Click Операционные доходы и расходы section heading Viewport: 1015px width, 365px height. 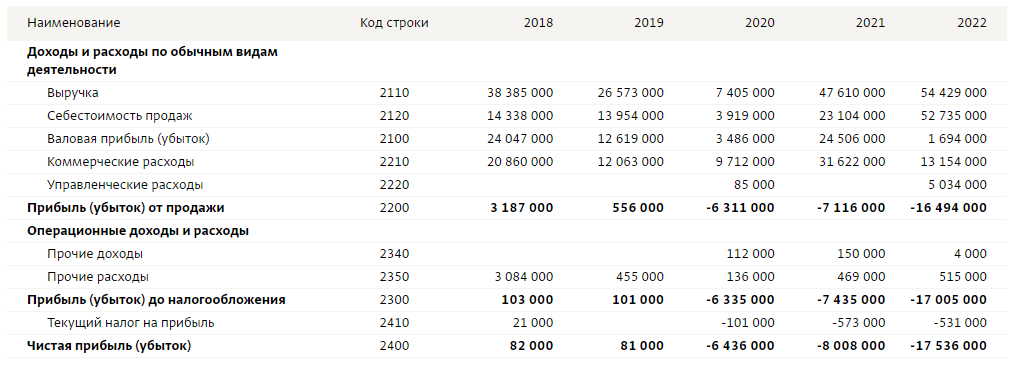point(138,231)
